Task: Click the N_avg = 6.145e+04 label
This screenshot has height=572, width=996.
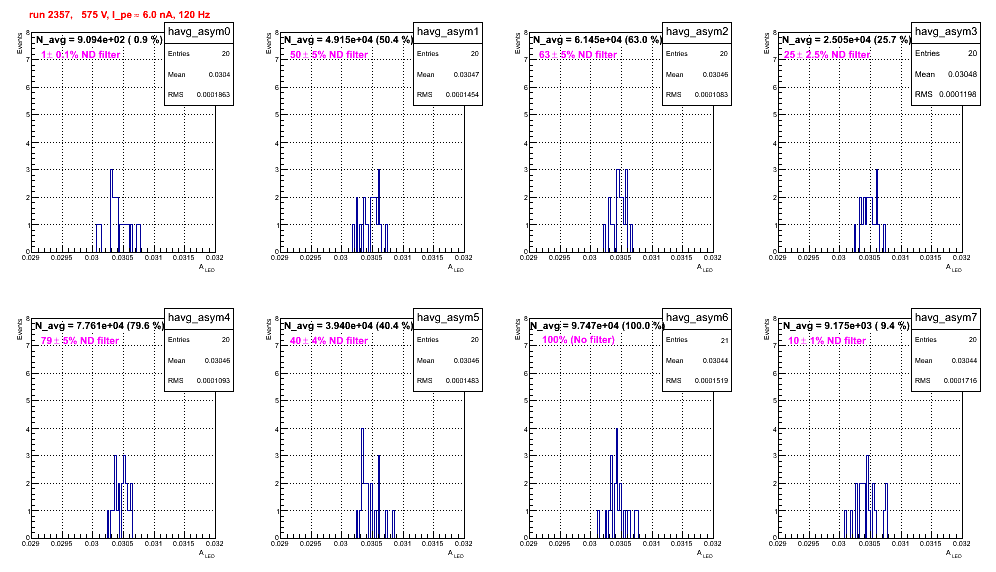Action: (x=597, y=40)
